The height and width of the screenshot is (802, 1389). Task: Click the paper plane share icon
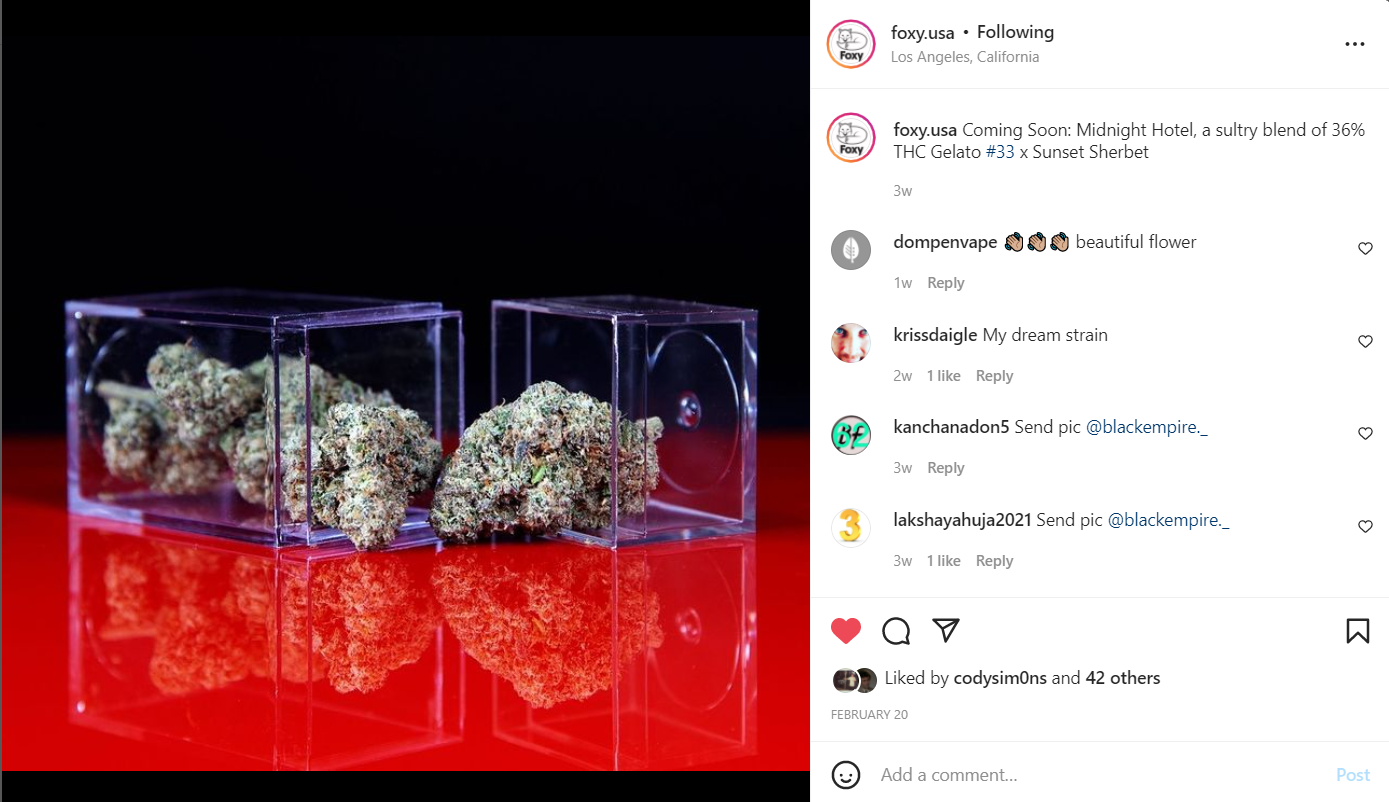coord(945,630)
